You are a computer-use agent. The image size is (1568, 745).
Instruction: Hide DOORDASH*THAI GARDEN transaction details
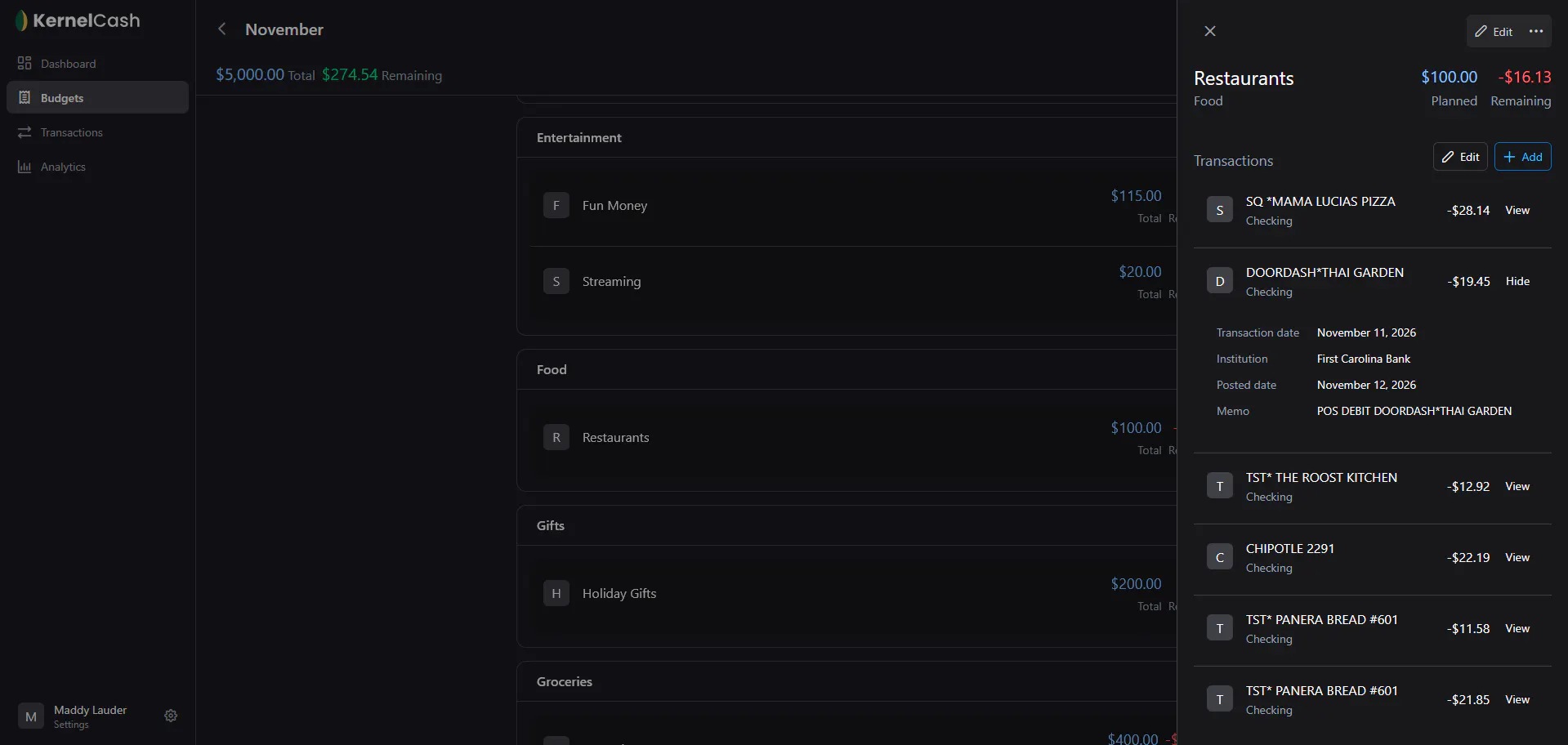click(x=1517, y=281)
